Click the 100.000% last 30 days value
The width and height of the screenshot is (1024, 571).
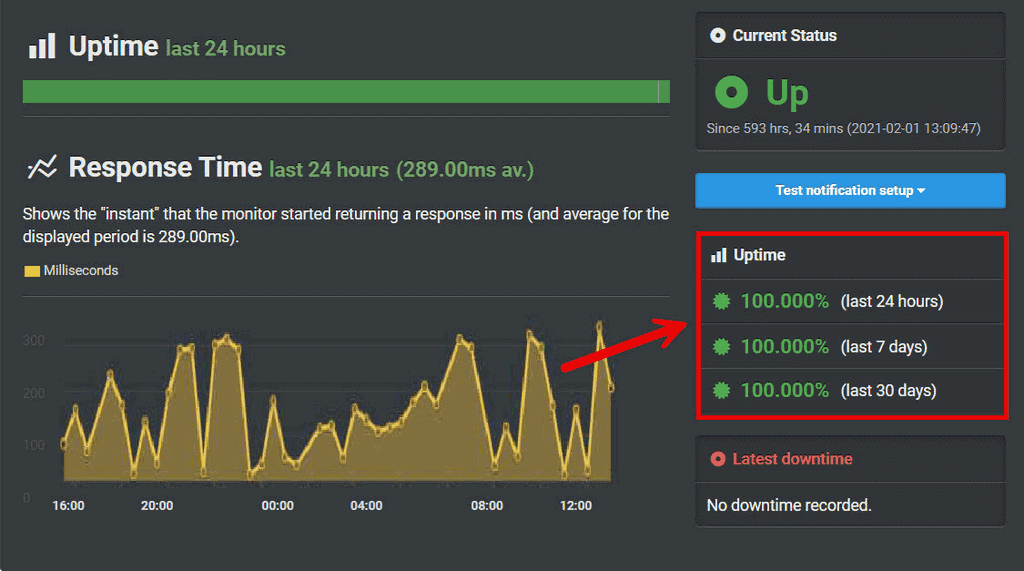click(x=784, y=391)
